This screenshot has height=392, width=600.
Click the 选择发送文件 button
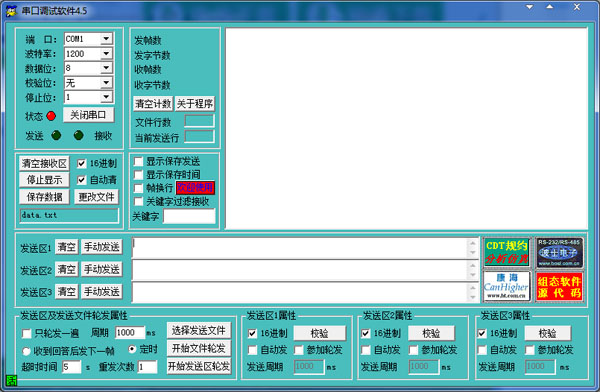[199, 330]
